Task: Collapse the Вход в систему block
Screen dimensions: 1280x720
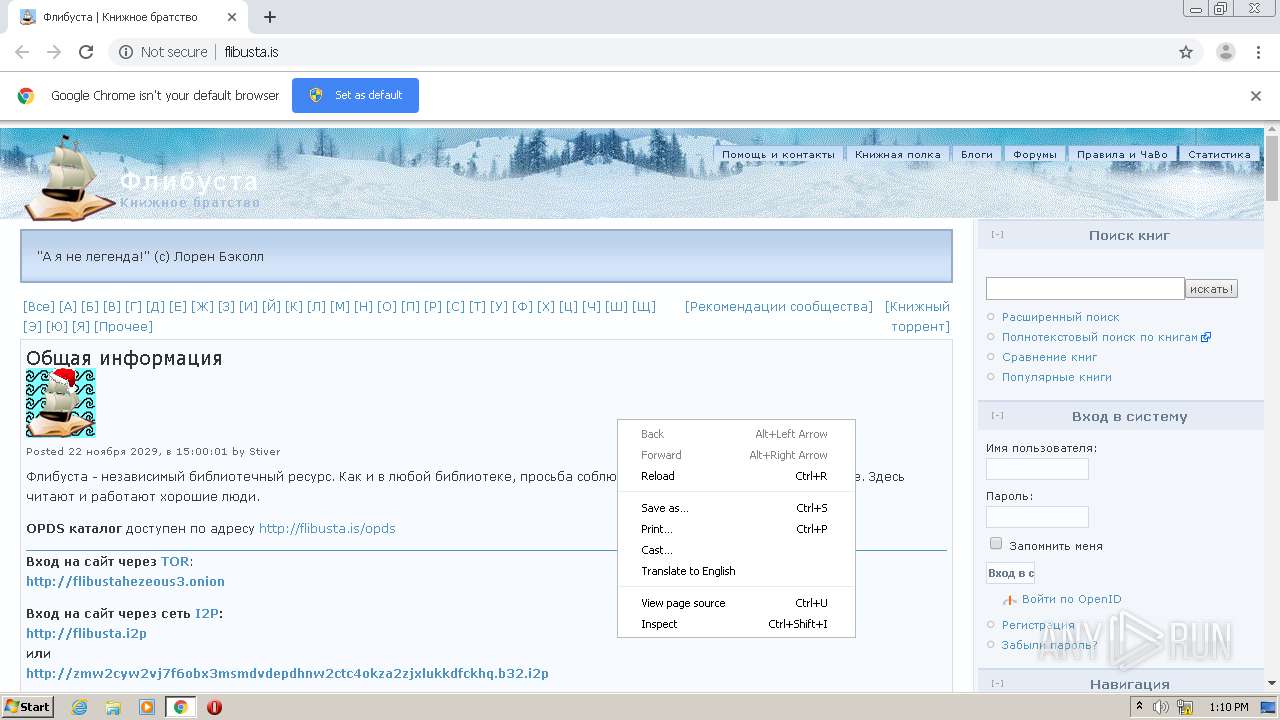Action: [997, 416]
